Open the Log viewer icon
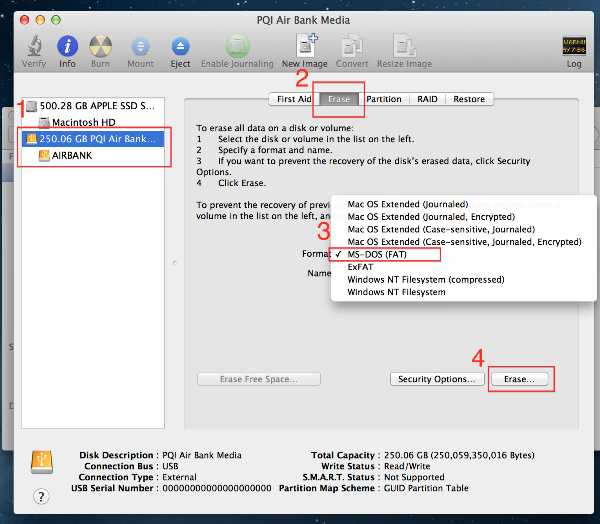The height and width of the screenshot is (524, 600). [574, 46]
